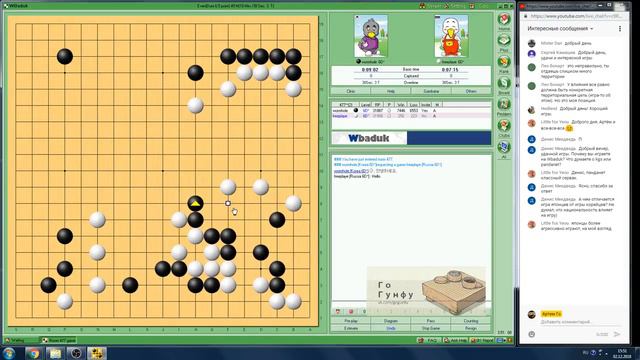Viewport: 640px width, 360px height.
Task: Click 'Mister Dan' username in YouTube chat
Action: pyautogui.click(x=551, y=43)
